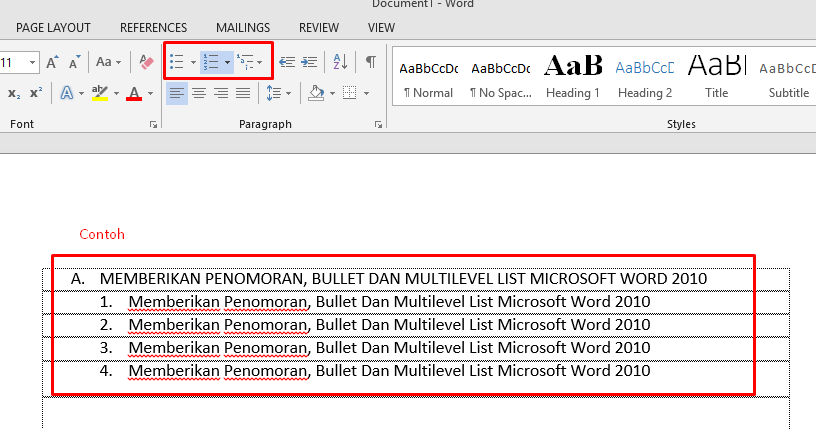Click the Shrink Font icon
Viewport: 816px width, 429px height.
74,62
